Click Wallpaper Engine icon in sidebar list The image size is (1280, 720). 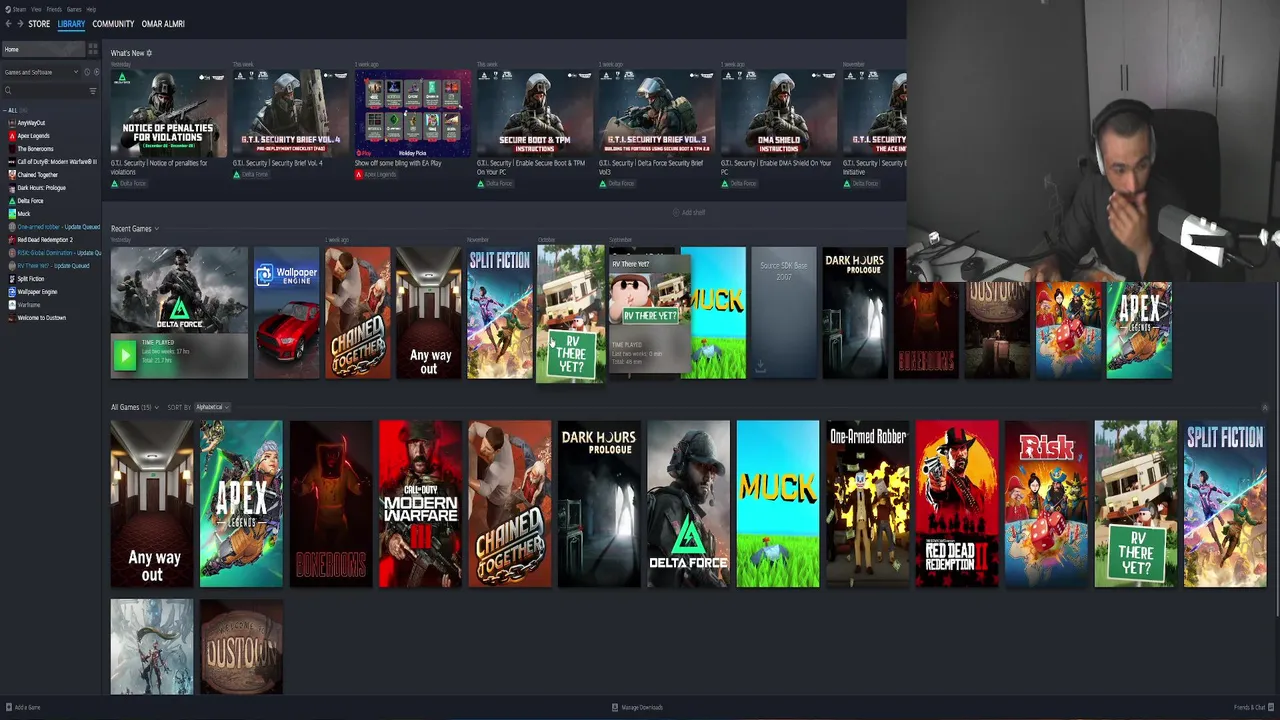12,292
